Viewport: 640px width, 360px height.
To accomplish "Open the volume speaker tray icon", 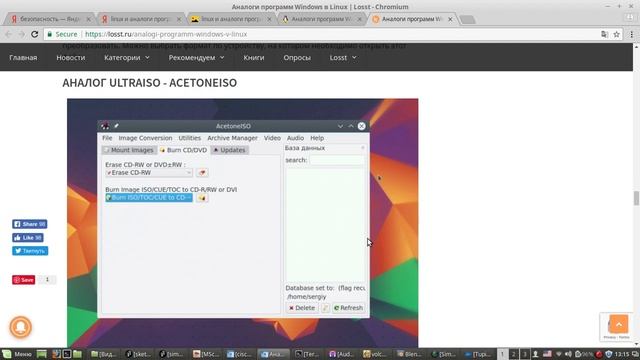I will click(x=568, y=354).
